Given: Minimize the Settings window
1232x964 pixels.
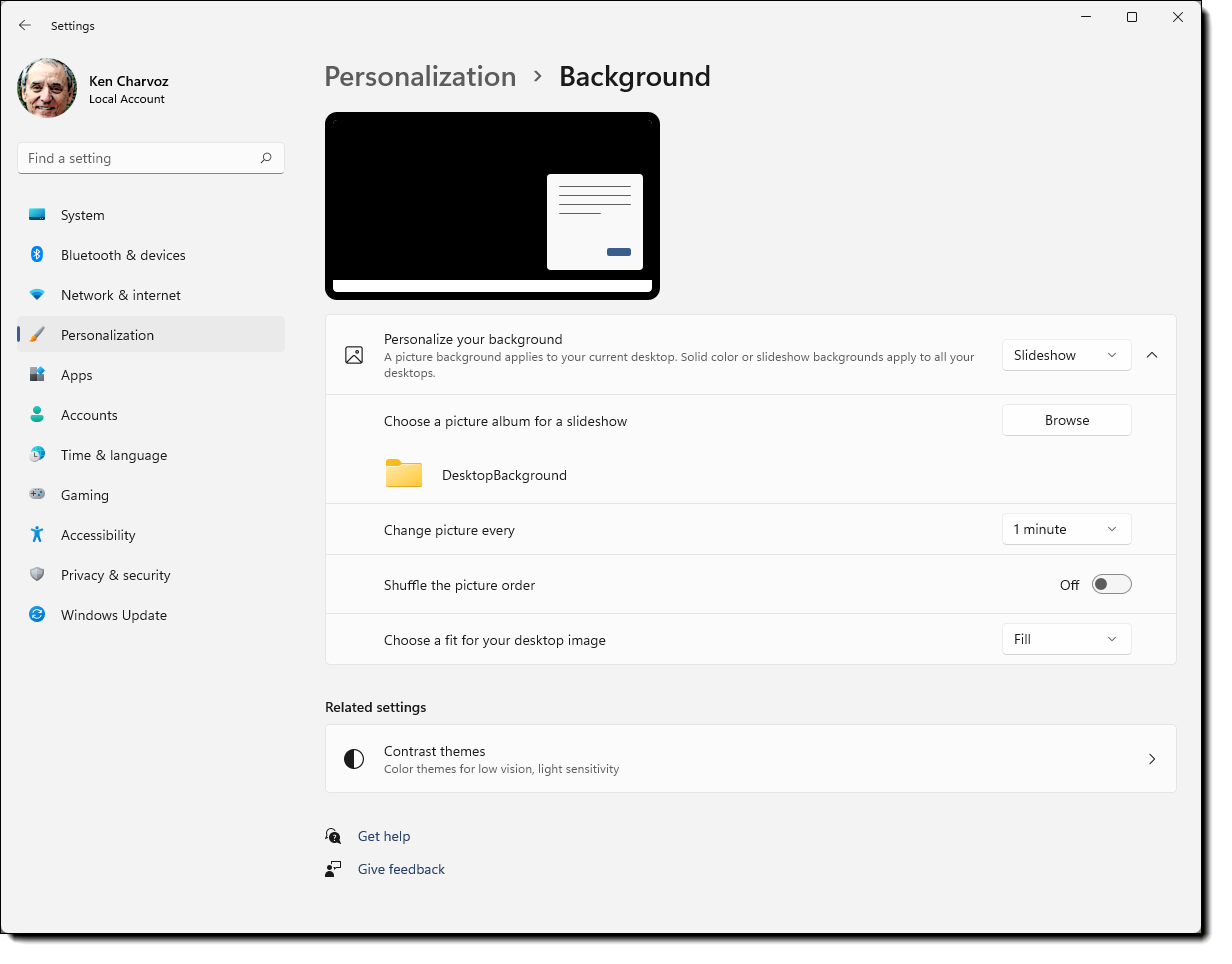Looking at the screenshot, I should point(1086,17).
